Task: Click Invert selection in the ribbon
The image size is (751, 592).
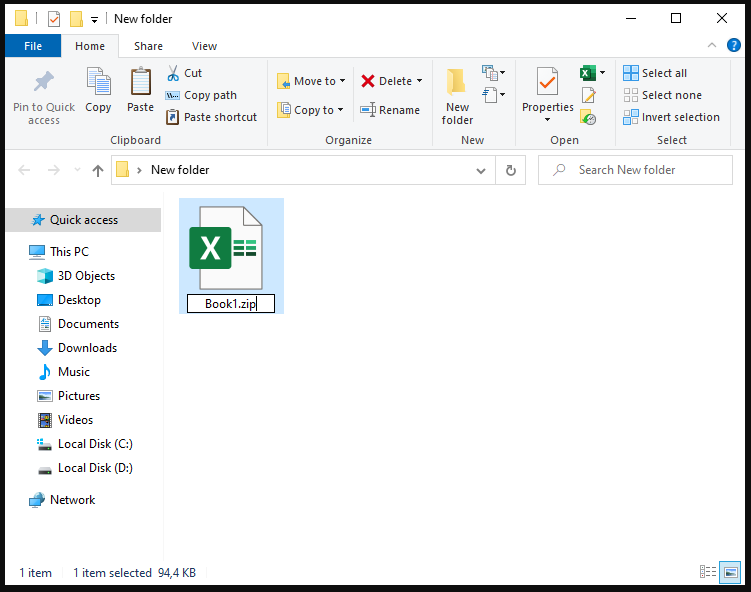Action: 671,117
